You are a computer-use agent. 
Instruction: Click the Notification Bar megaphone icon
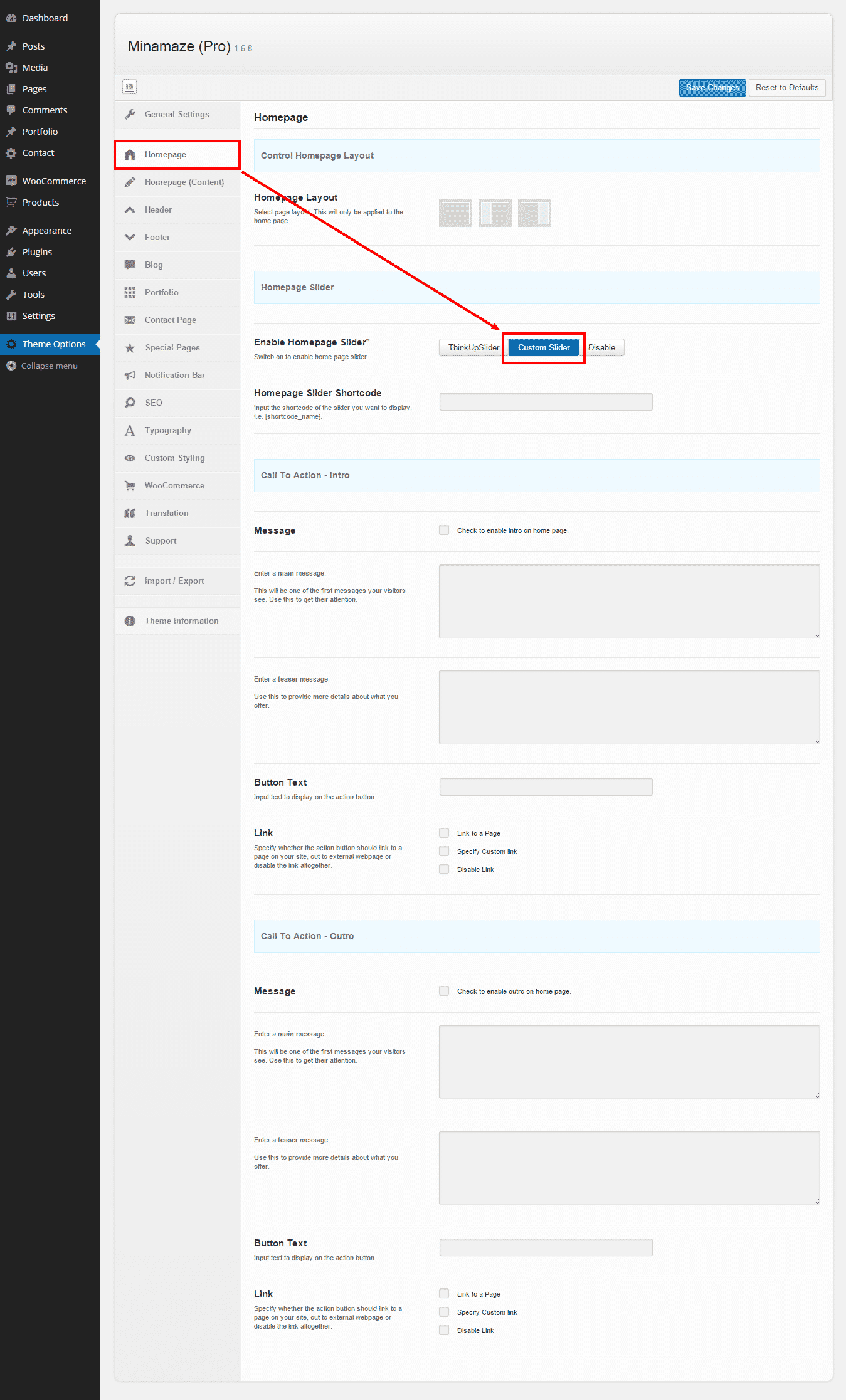coord(130,375)
